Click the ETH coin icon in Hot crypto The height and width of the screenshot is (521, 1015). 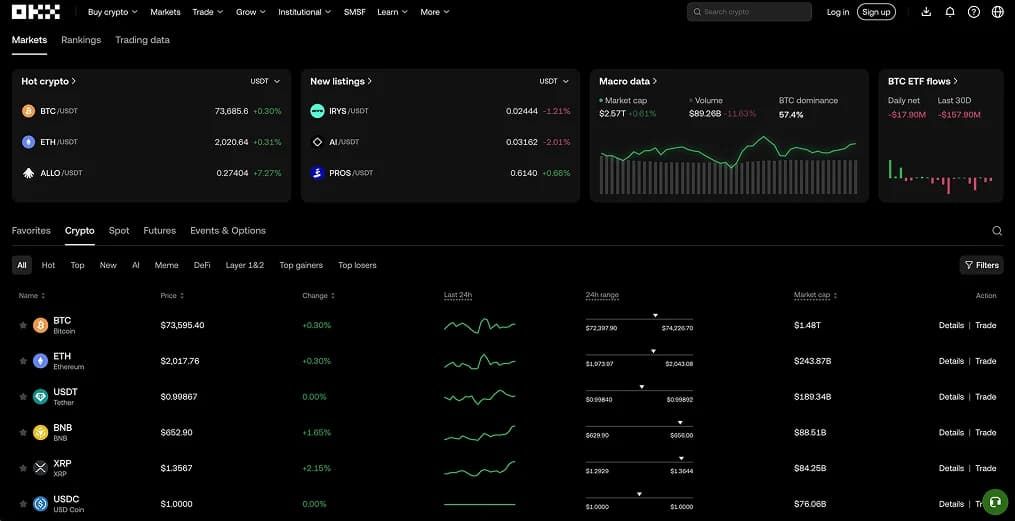(28, 142)
